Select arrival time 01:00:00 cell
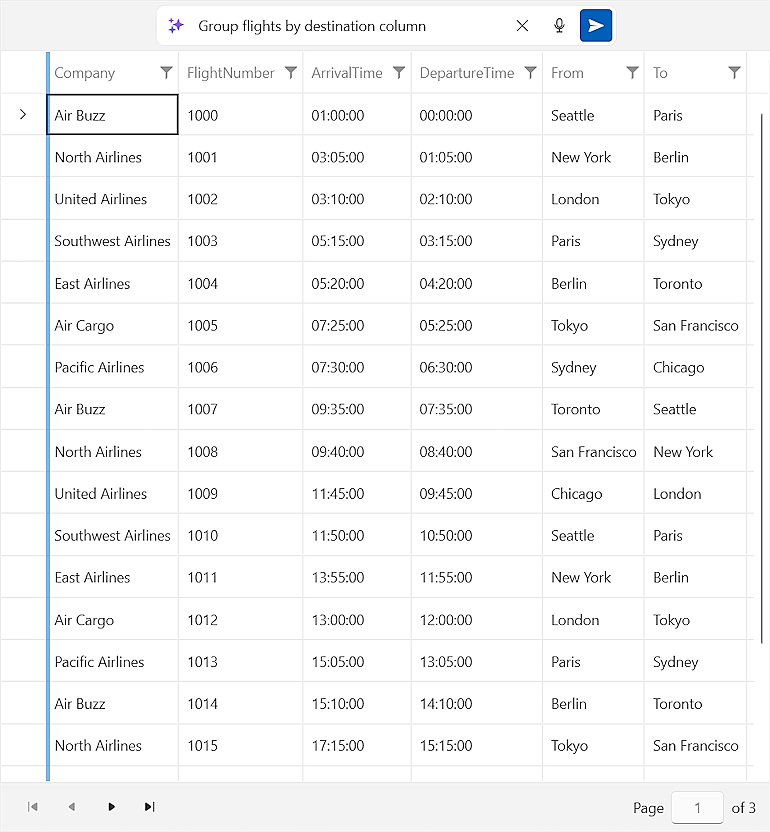This screenshot has height=832, width=770. point(357,115)
